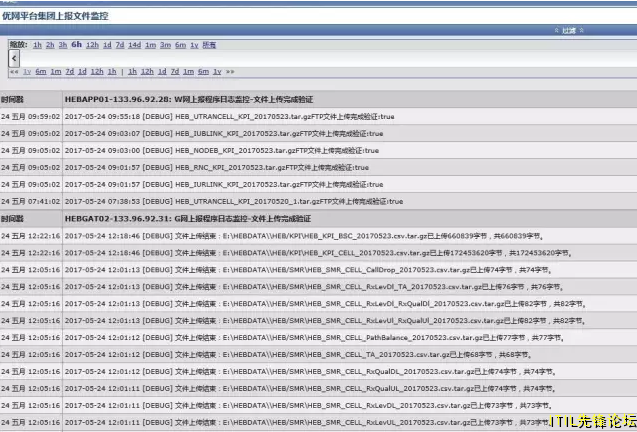Move back 12h in navigation row
This screenshot has width=637, height=432.
point(97,72)
